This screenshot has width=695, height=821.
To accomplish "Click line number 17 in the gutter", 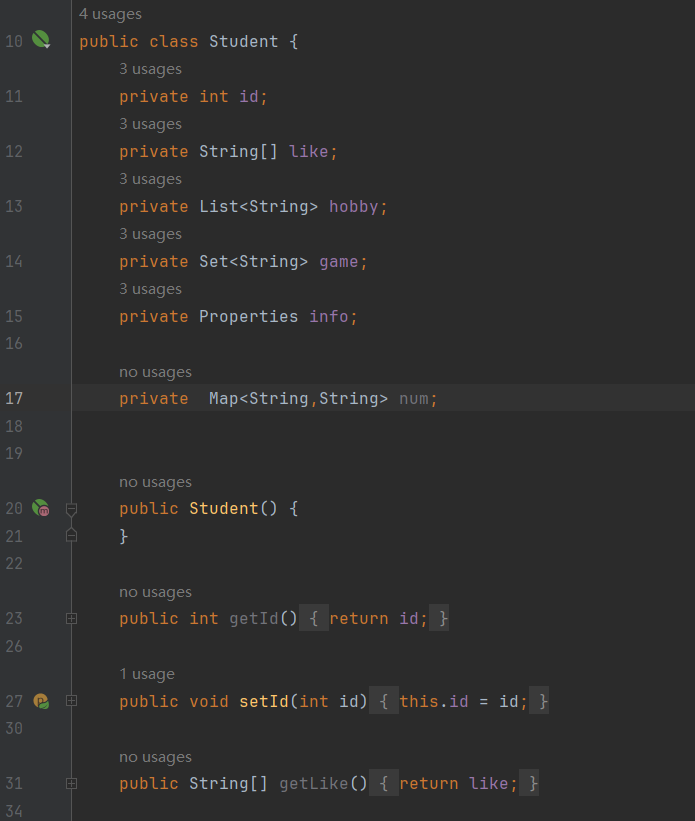I will click(x=14, y=399).
